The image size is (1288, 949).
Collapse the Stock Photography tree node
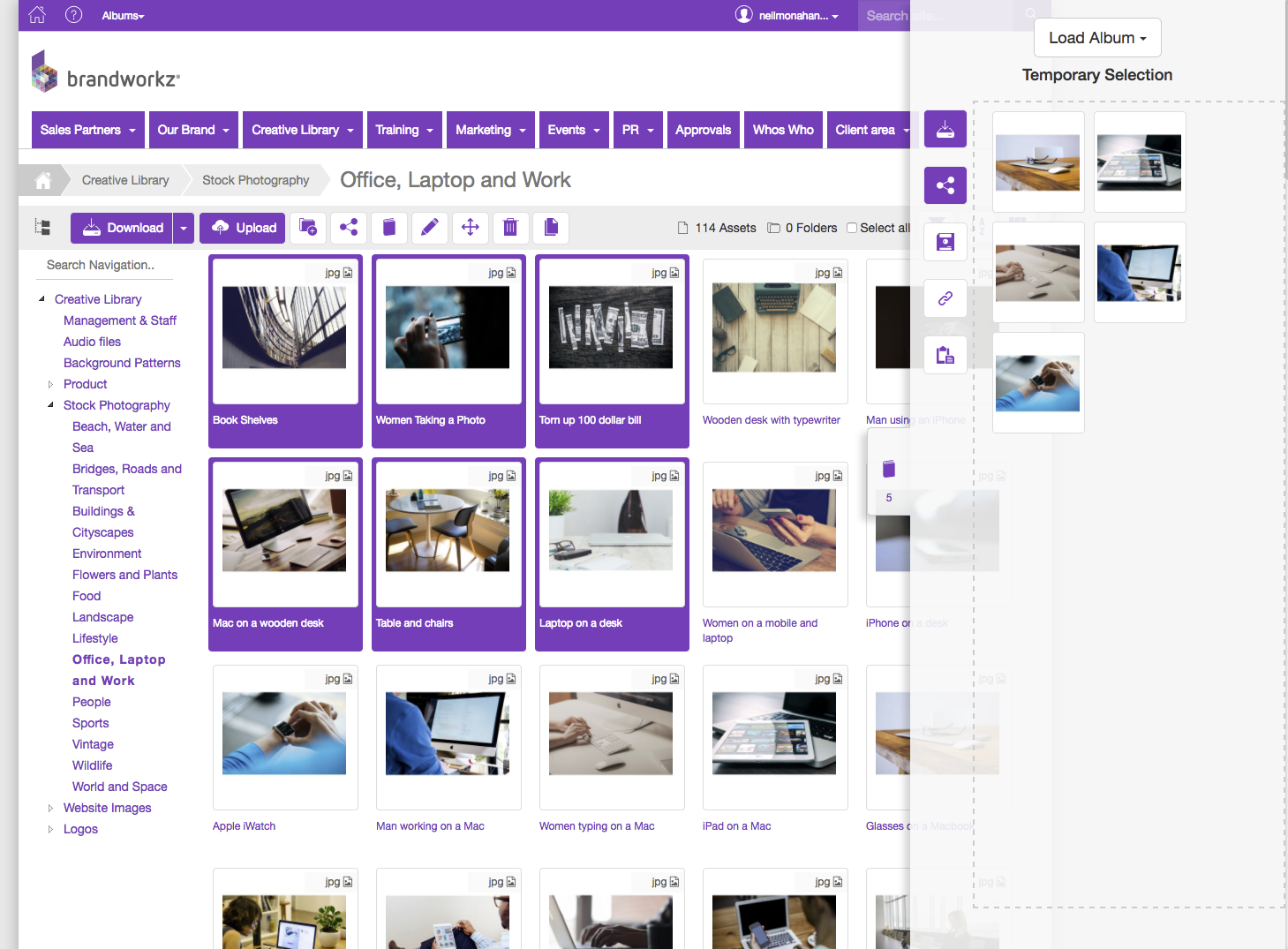(50, 405)
